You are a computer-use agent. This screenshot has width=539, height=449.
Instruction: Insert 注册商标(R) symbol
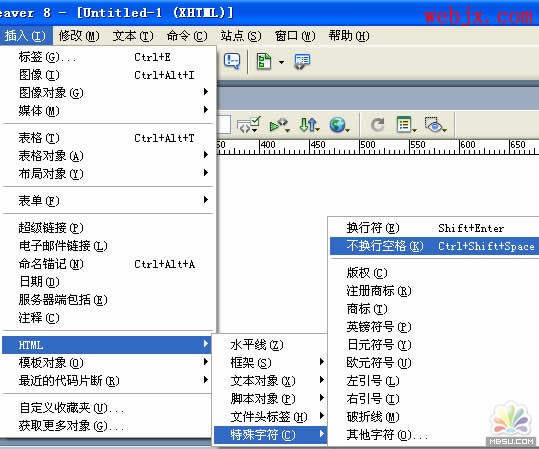click(434, 291)
